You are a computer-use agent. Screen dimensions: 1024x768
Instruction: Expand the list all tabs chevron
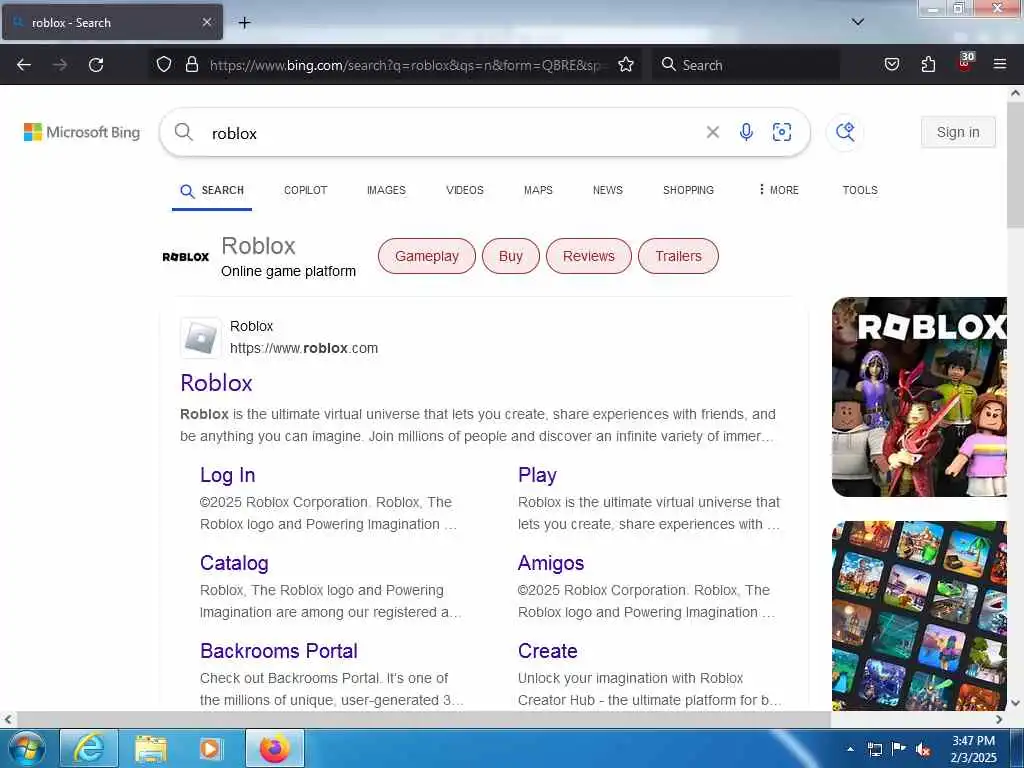point(857,22)
